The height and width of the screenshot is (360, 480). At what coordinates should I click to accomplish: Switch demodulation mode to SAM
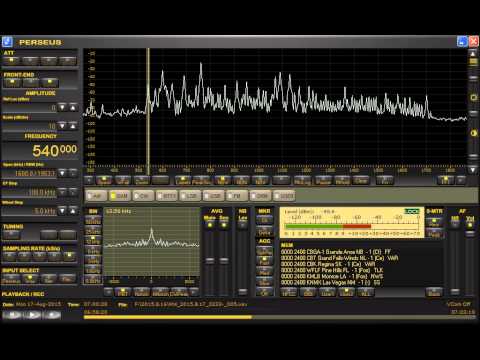(x=120, y=196)
